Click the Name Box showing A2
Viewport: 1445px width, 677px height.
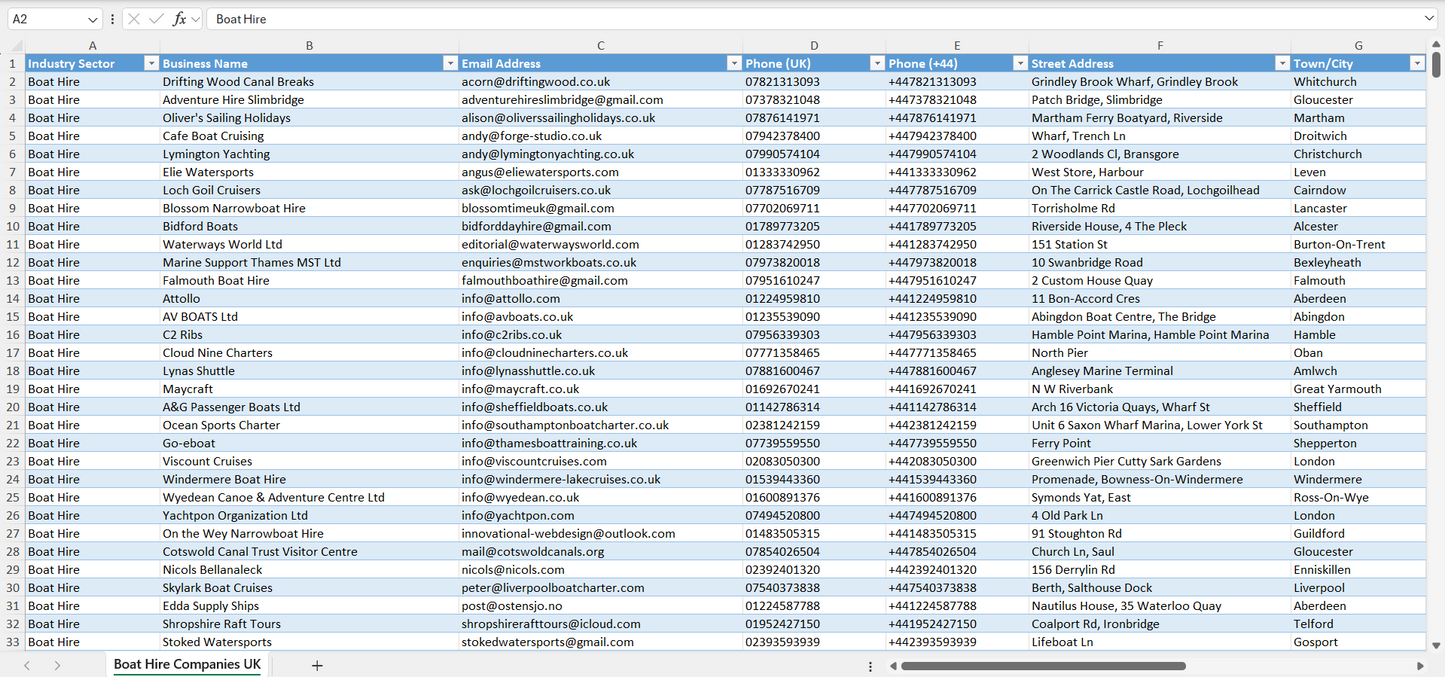[x=46, y=19]
